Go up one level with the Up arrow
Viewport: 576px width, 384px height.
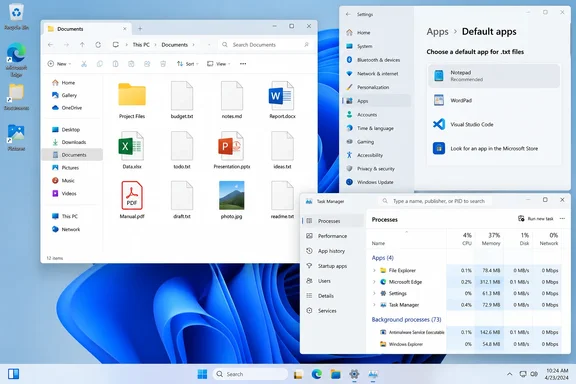coord(82,45)
